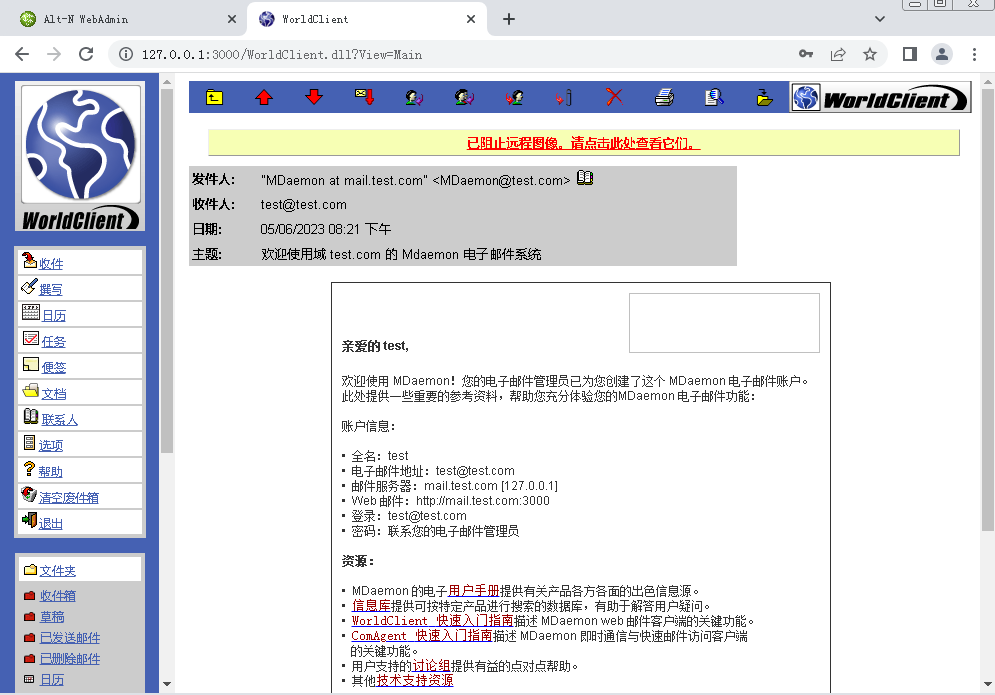Go to the 任务 tasks link

click(54, 342)
